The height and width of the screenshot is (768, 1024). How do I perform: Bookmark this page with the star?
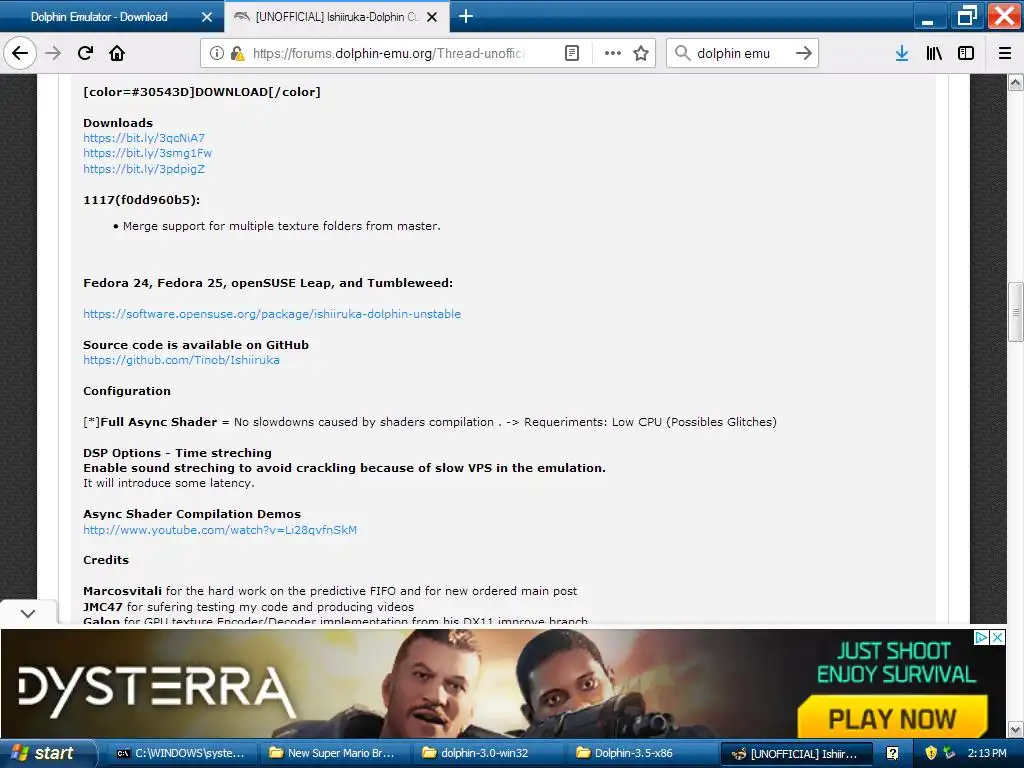click(x=641, y=54)
